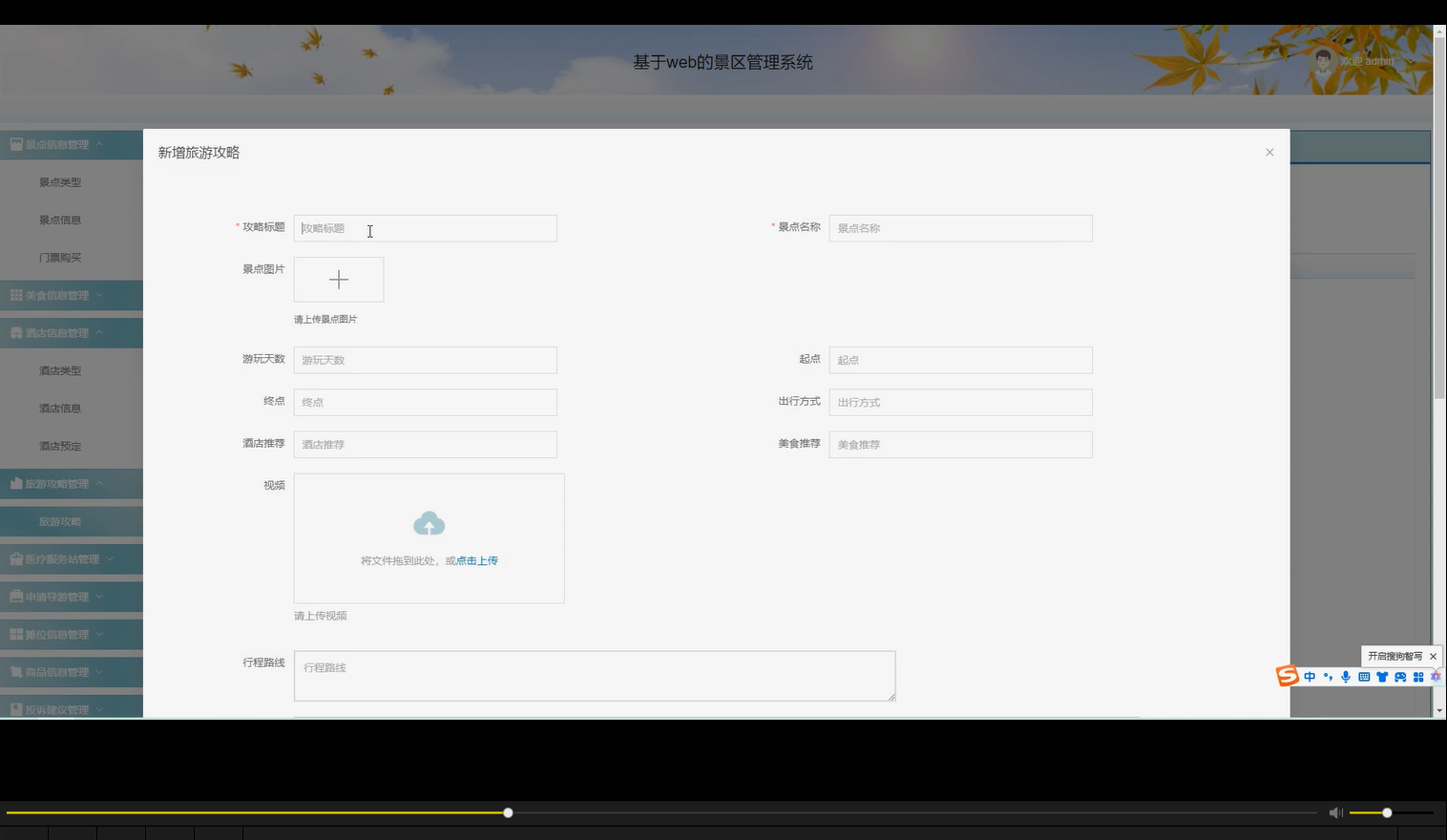This screenshot has height=840, width=1447.
Task: Click the 酒店信息管理 sidebar icon
Action: pyautogui.click(x=16, y=332)
